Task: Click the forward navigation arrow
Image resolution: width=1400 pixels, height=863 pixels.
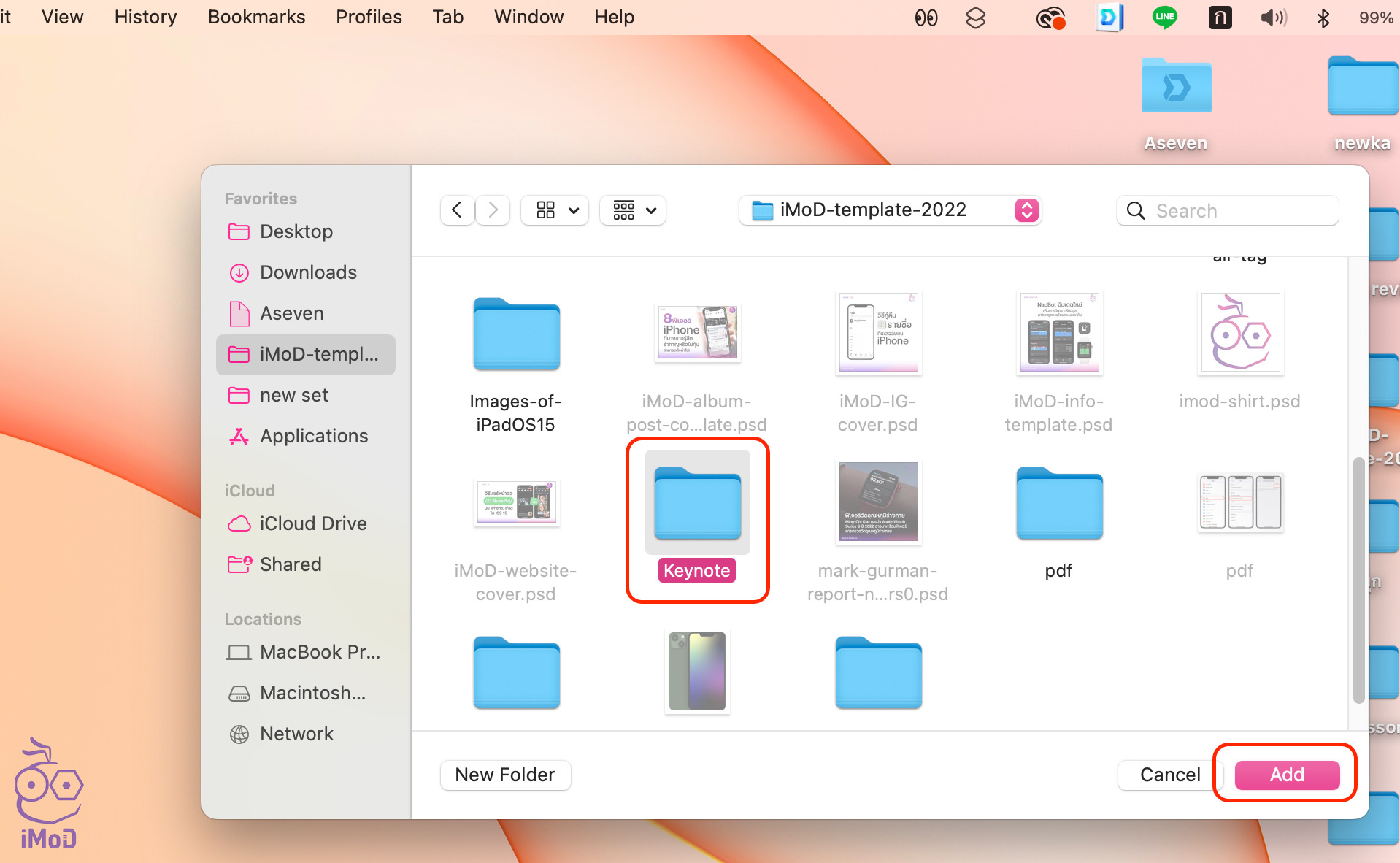Action: point(493,210)
